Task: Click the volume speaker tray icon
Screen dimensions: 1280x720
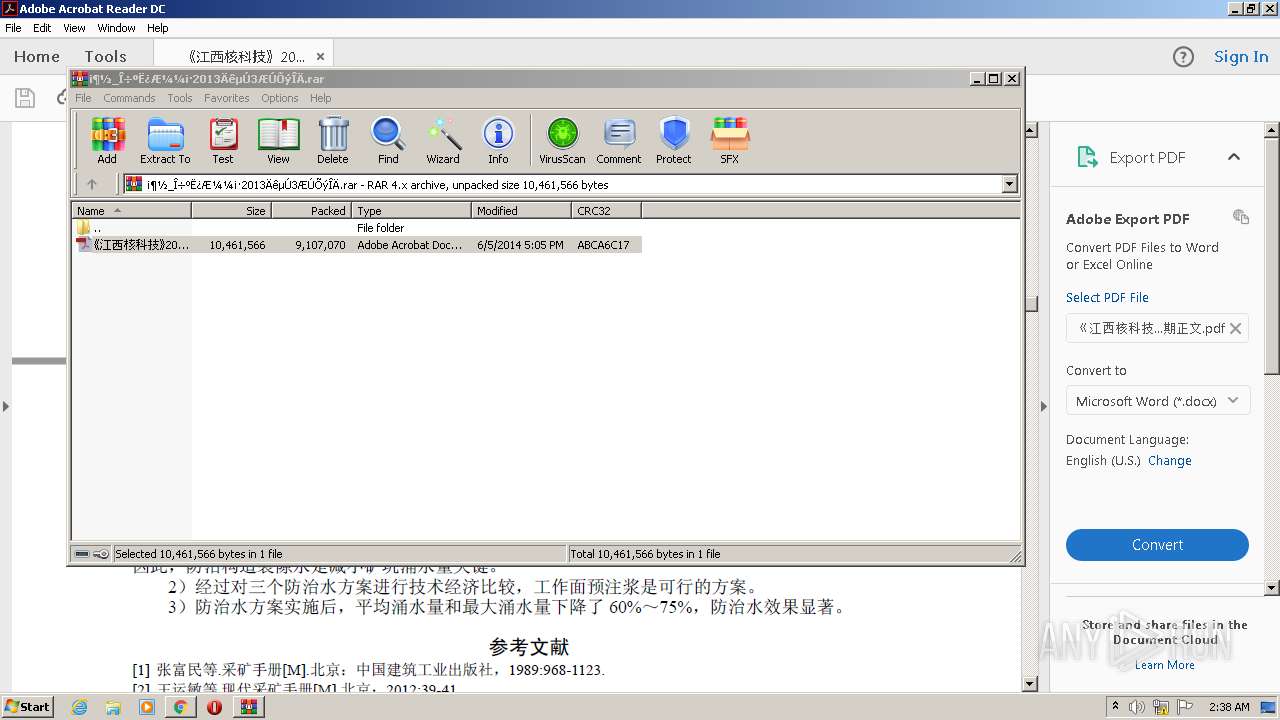Action: click(1137, 707)
